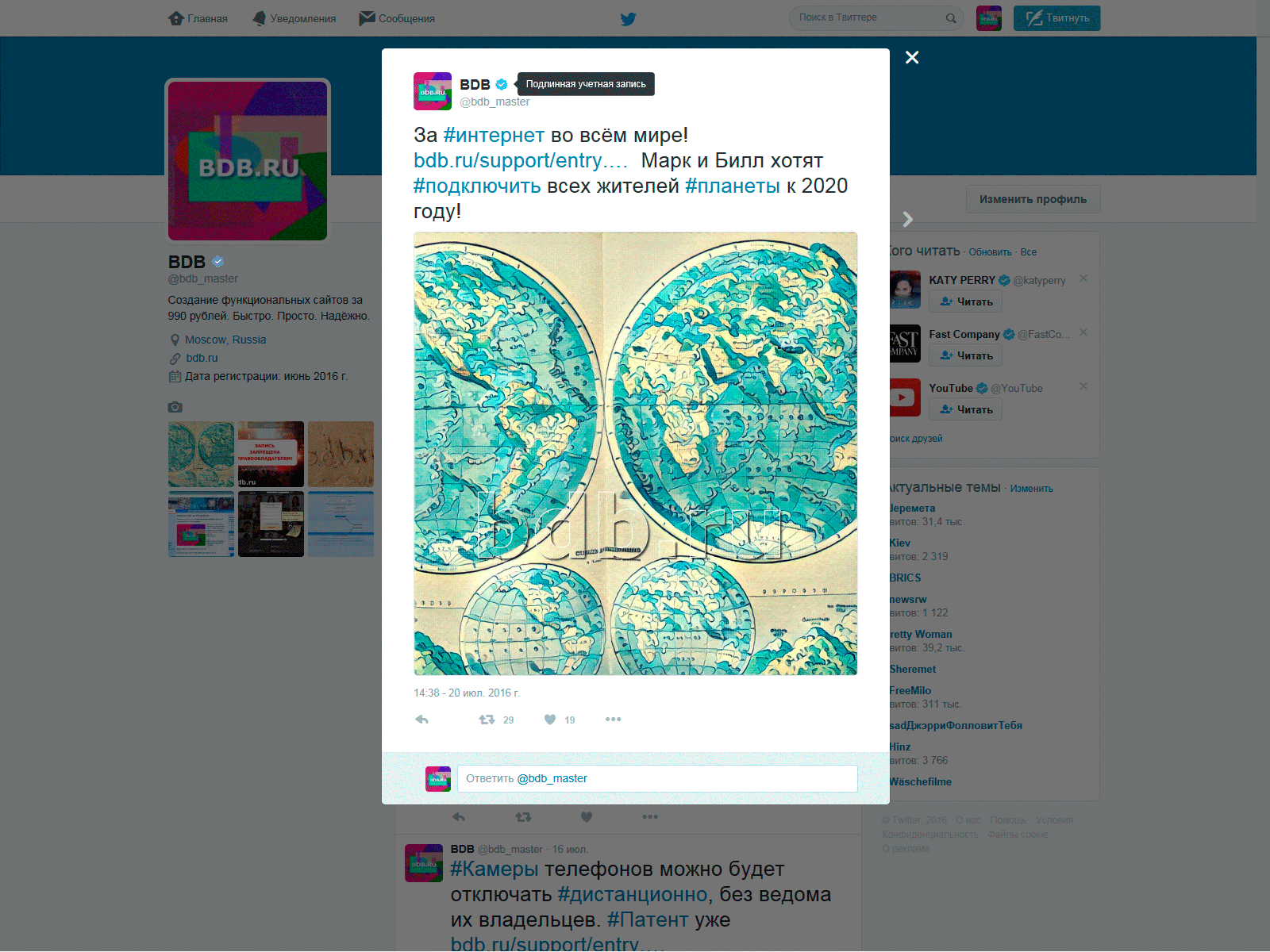This screenshot has width=1270, height=952.
Task: Open Сообщения messages
Action: (x=397, y=18)
